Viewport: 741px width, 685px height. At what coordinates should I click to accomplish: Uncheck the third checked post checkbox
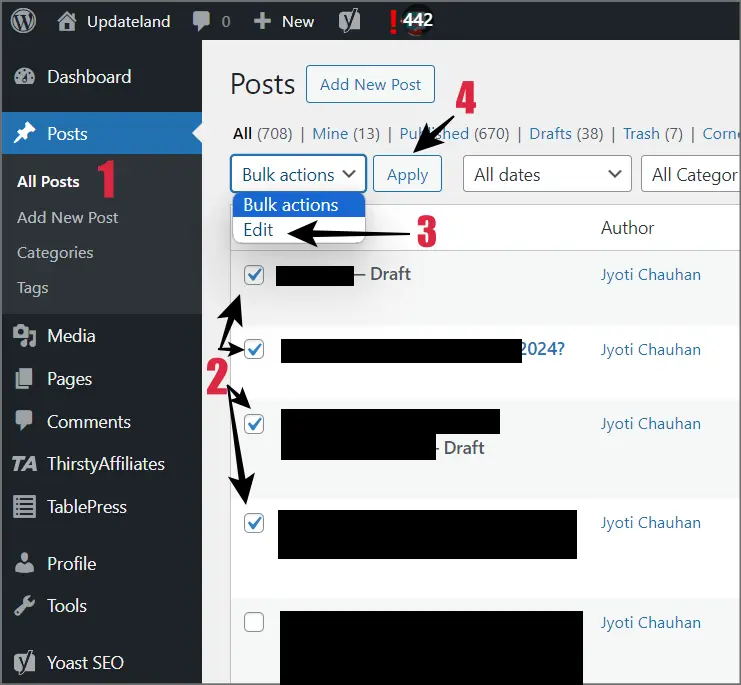tap(254, 424)
